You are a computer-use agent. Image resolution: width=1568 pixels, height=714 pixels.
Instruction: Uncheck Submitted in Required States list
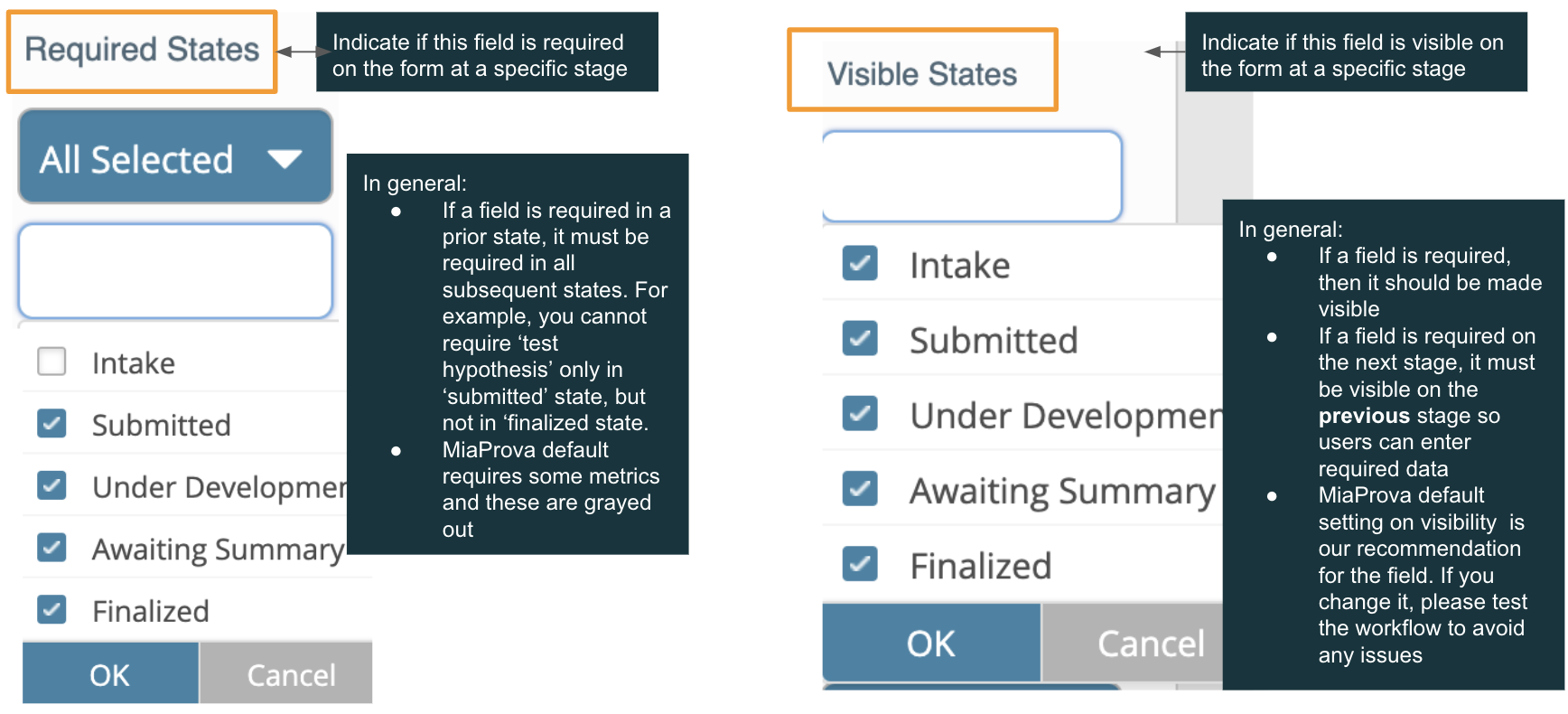pos(51,423)
